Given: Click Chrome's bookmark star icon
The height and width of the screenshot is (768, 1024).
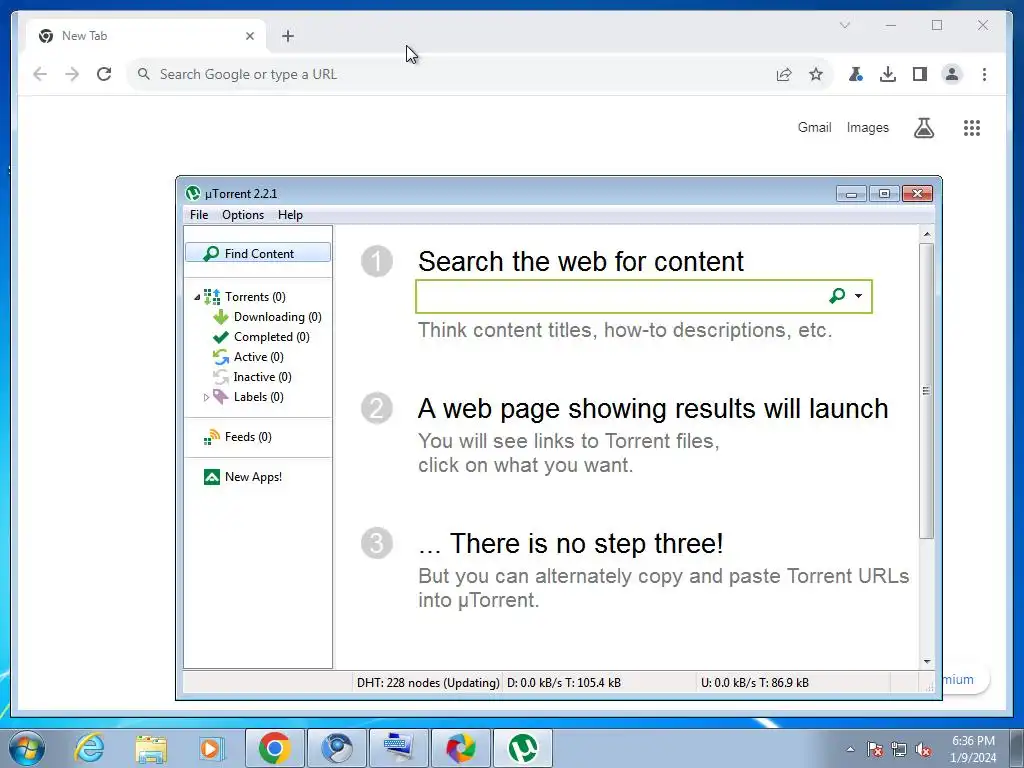Looking at the screenshot, I should point(816,74).
